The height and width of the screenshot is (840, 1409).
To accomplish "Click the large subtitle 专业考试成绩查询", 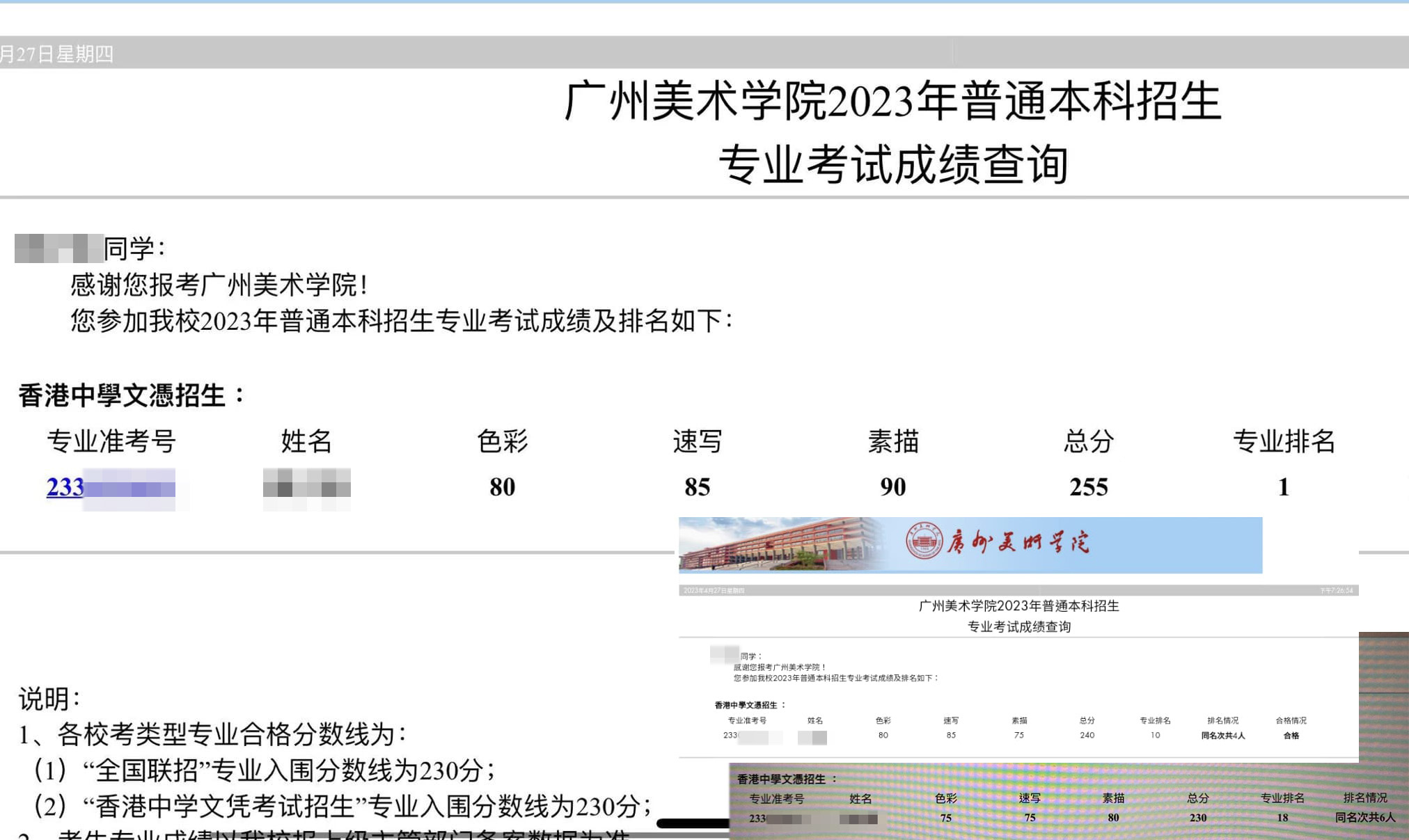I will pos(893,165).
